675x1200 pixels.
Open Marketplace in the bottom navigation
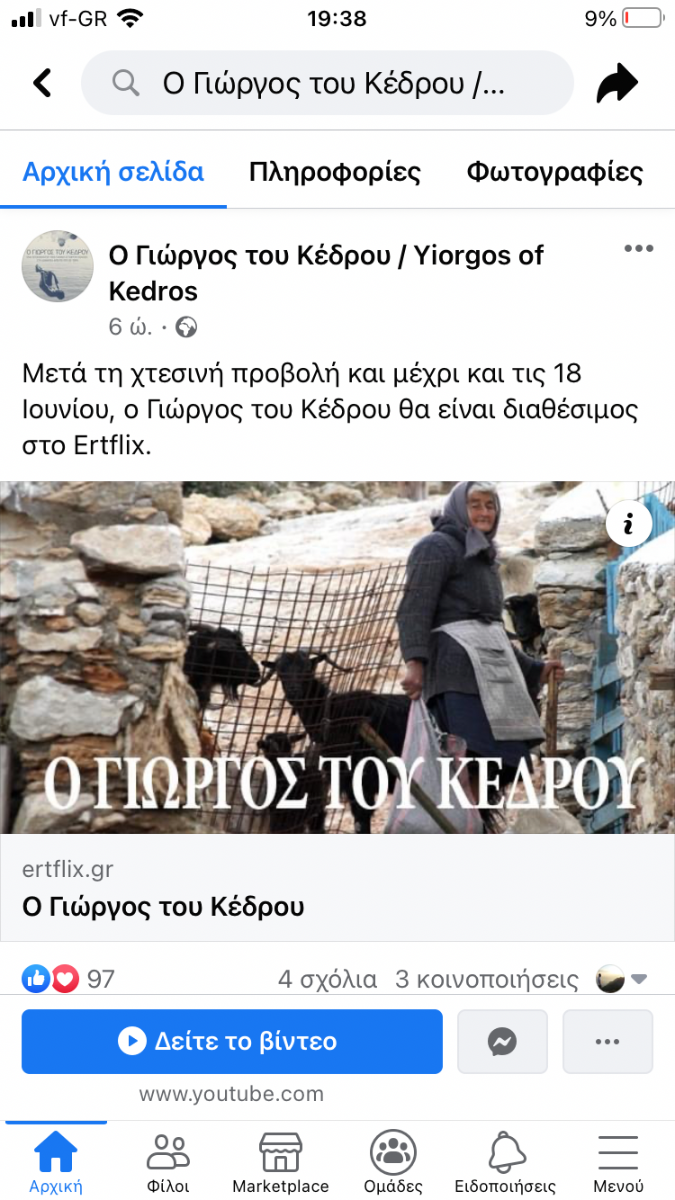click(280, 1164)
